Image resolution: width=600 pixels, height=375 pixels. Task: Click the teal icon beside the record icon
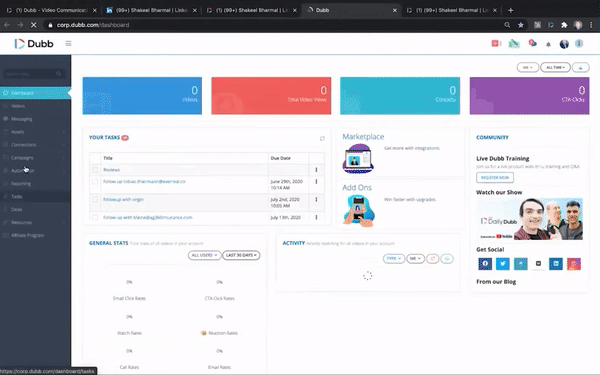pos(514,44)
